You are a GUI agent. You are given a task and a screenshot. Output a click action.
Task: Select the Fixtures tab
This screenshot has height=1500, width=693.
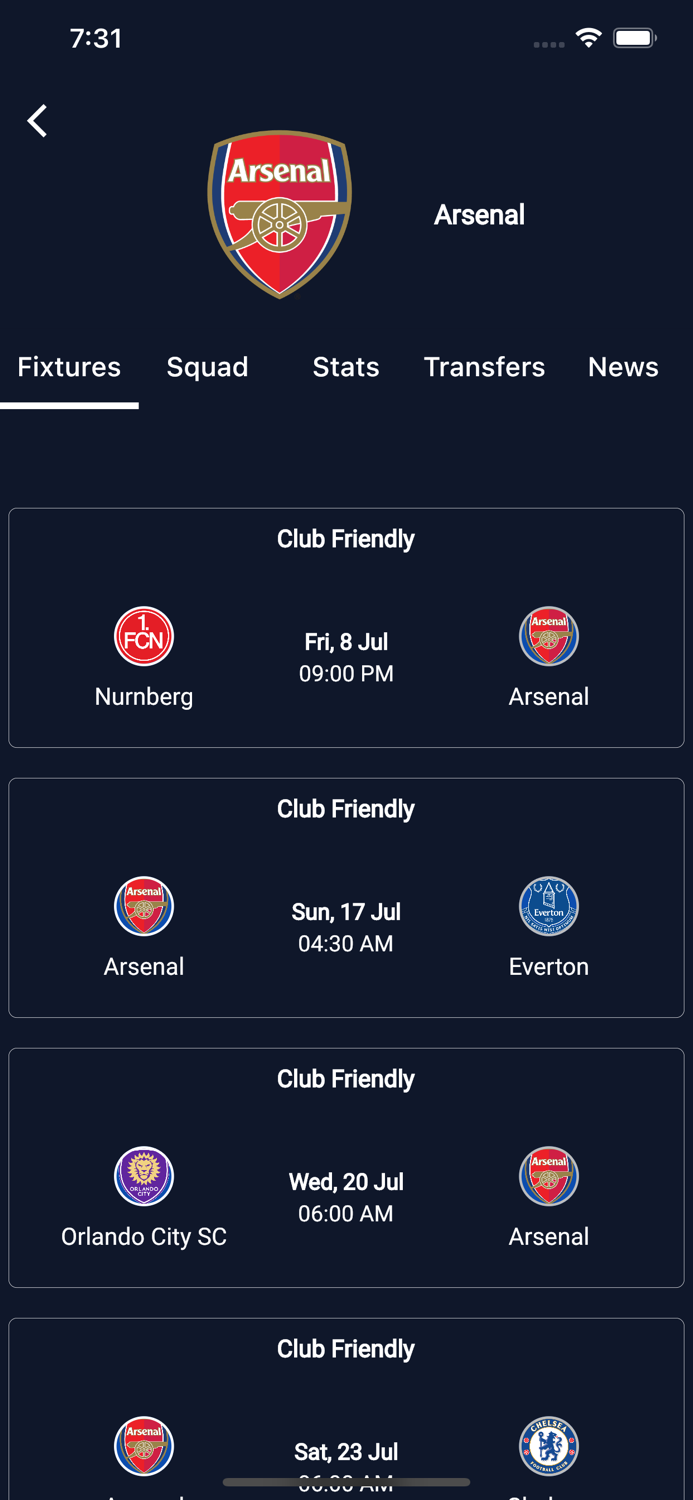tap(69, 367)
